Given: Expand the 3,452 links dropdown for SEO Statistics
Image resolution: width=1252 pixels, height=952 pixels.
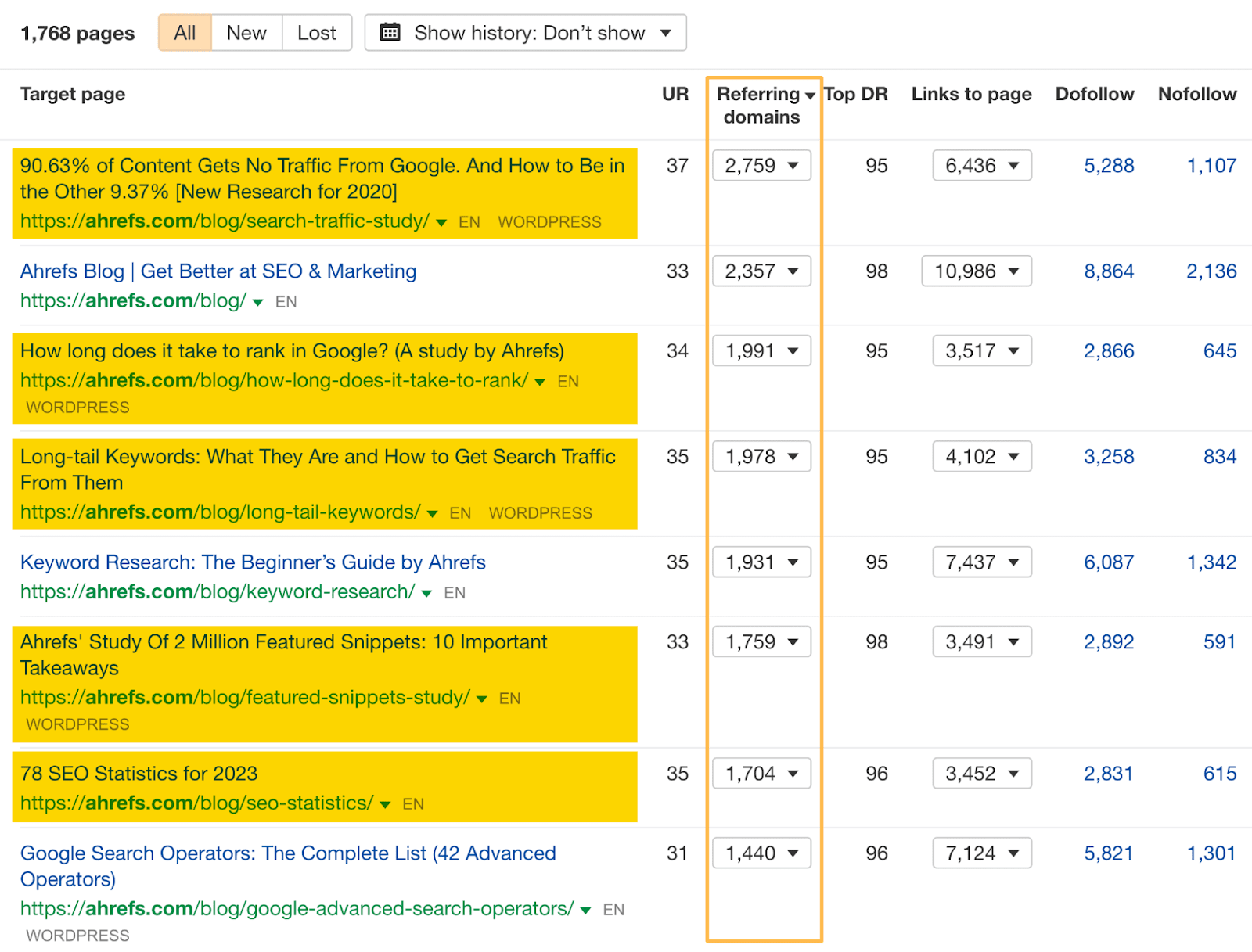Looking at the screenshot, I should [x=1015, y=773].
